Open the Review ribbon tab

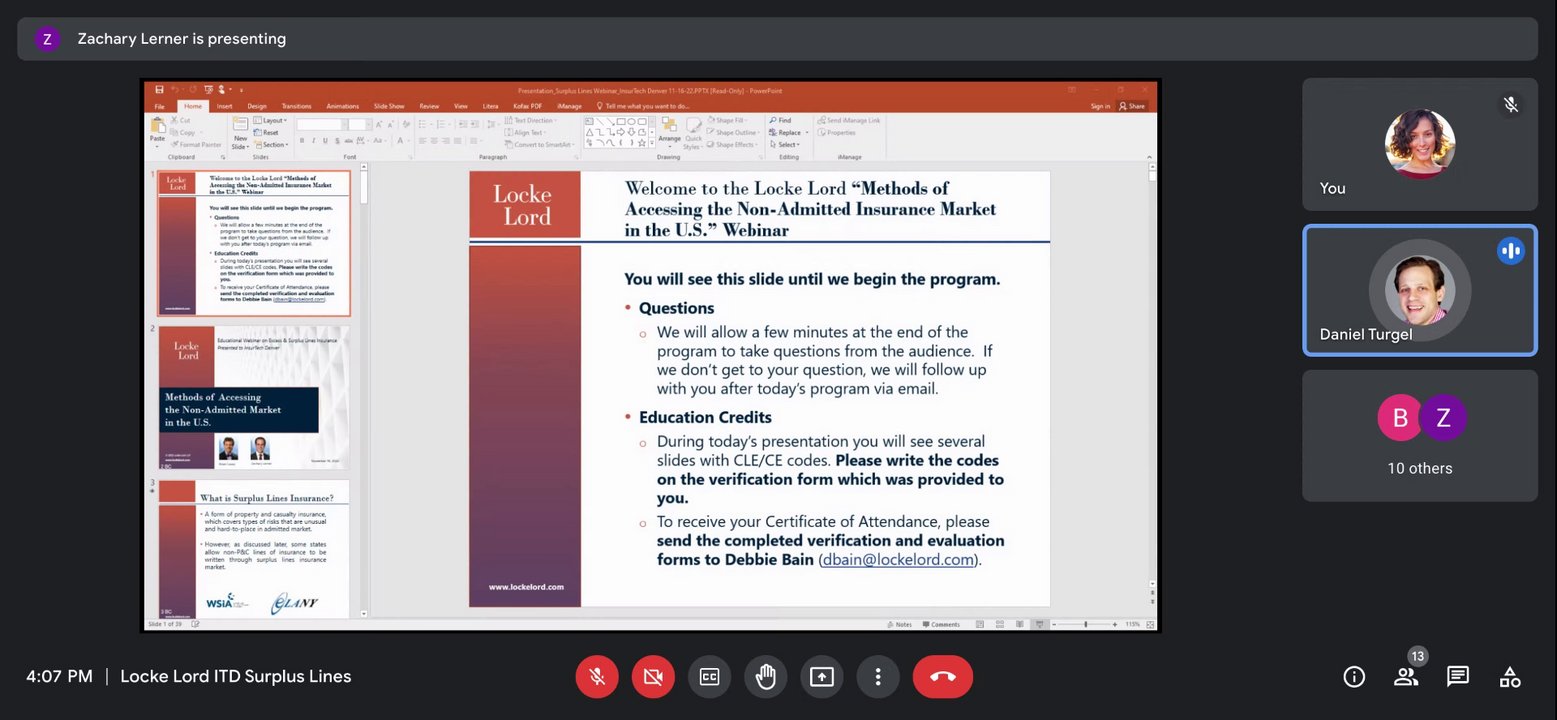pos(429,106)
